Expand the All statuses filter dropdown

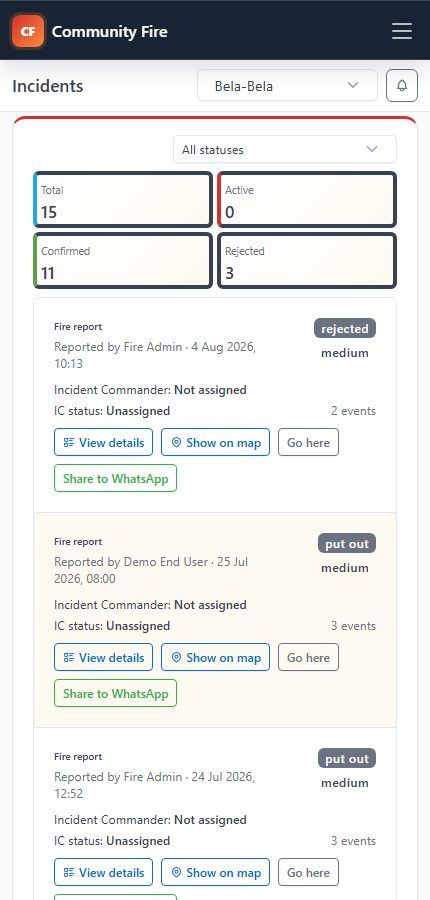pyautogui.click(x=285, y=149)
